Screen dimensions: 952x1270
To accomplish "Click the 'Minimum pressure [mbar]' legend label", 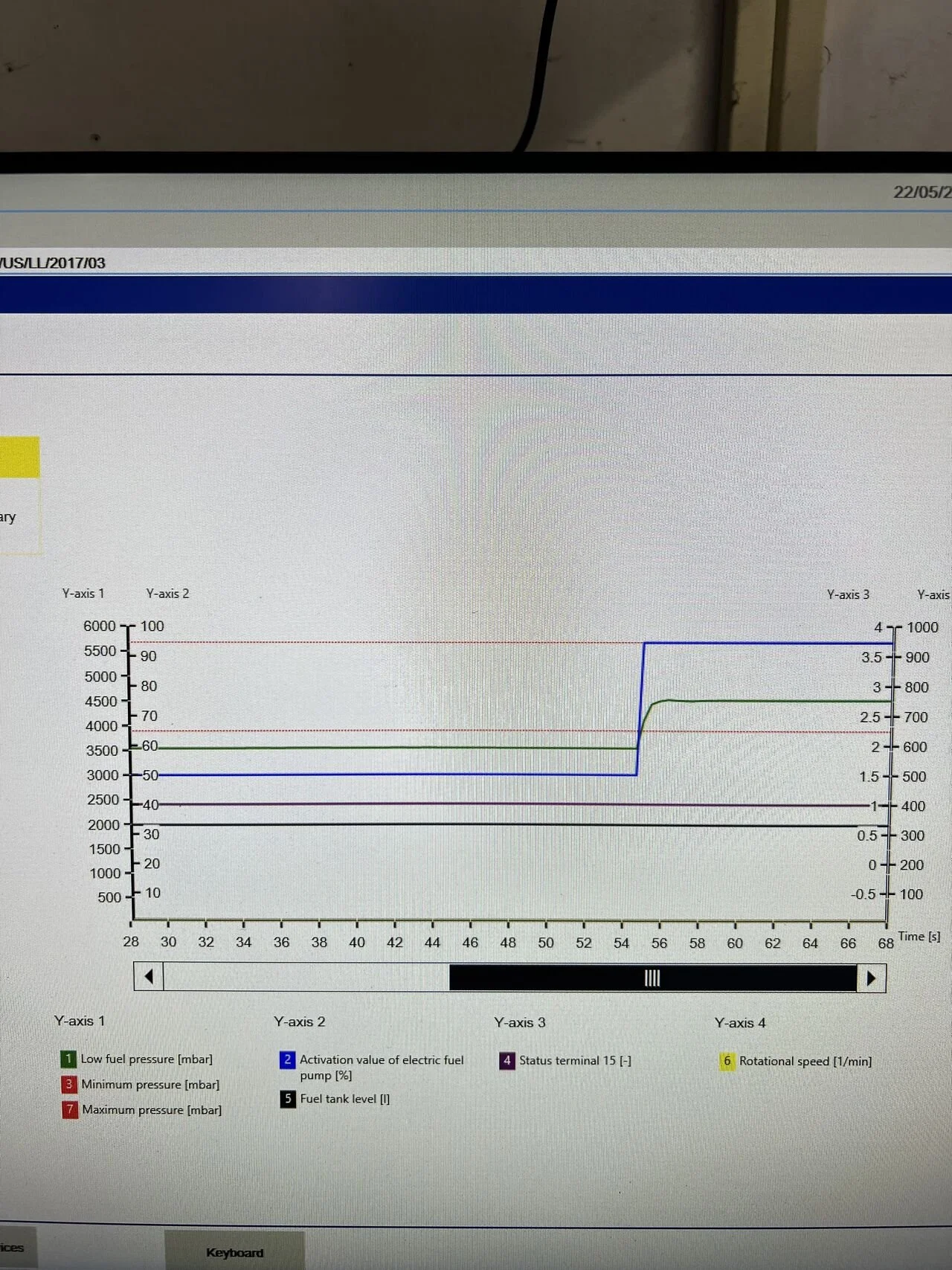I will 150,1084.
